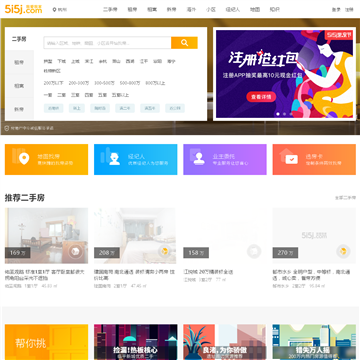Open the city location pin selector
Screen dimensions: 360x360
coord(60,10)
